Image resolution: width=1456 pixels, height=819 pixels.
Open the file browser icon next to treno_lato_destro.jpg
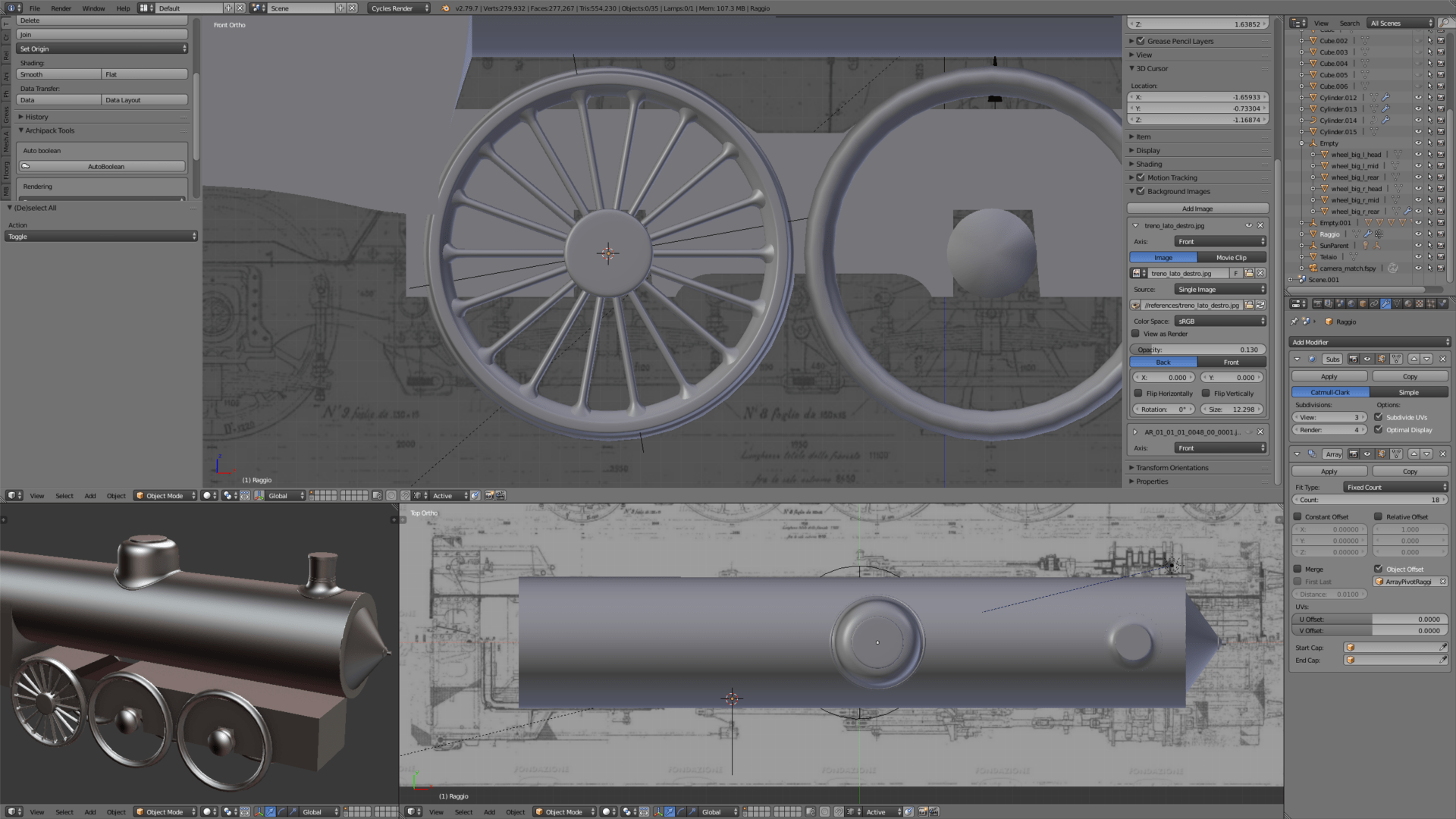[x=1249, y=273]
